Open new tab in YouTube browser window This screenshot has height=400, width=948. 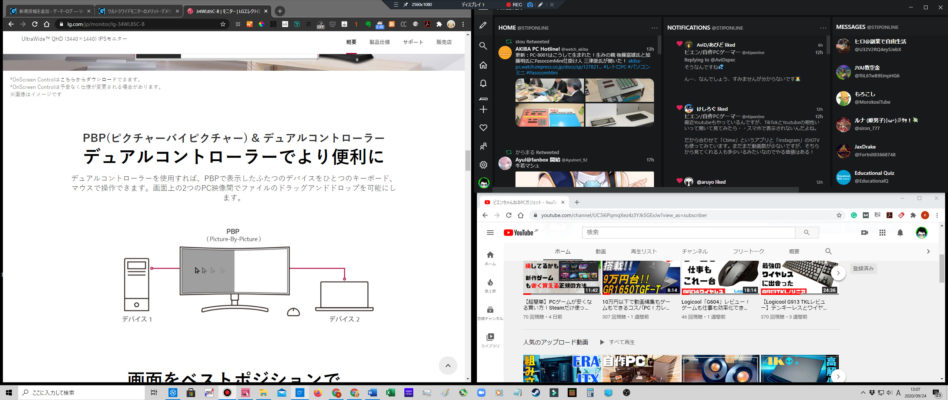point(577,202)
